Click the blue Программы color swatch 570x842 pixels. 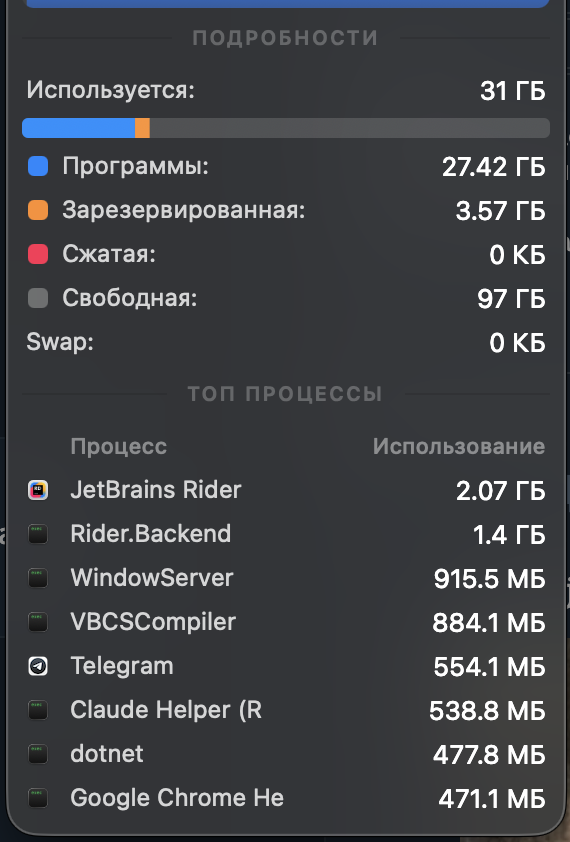pyautogui.click(x=38, y=166)
